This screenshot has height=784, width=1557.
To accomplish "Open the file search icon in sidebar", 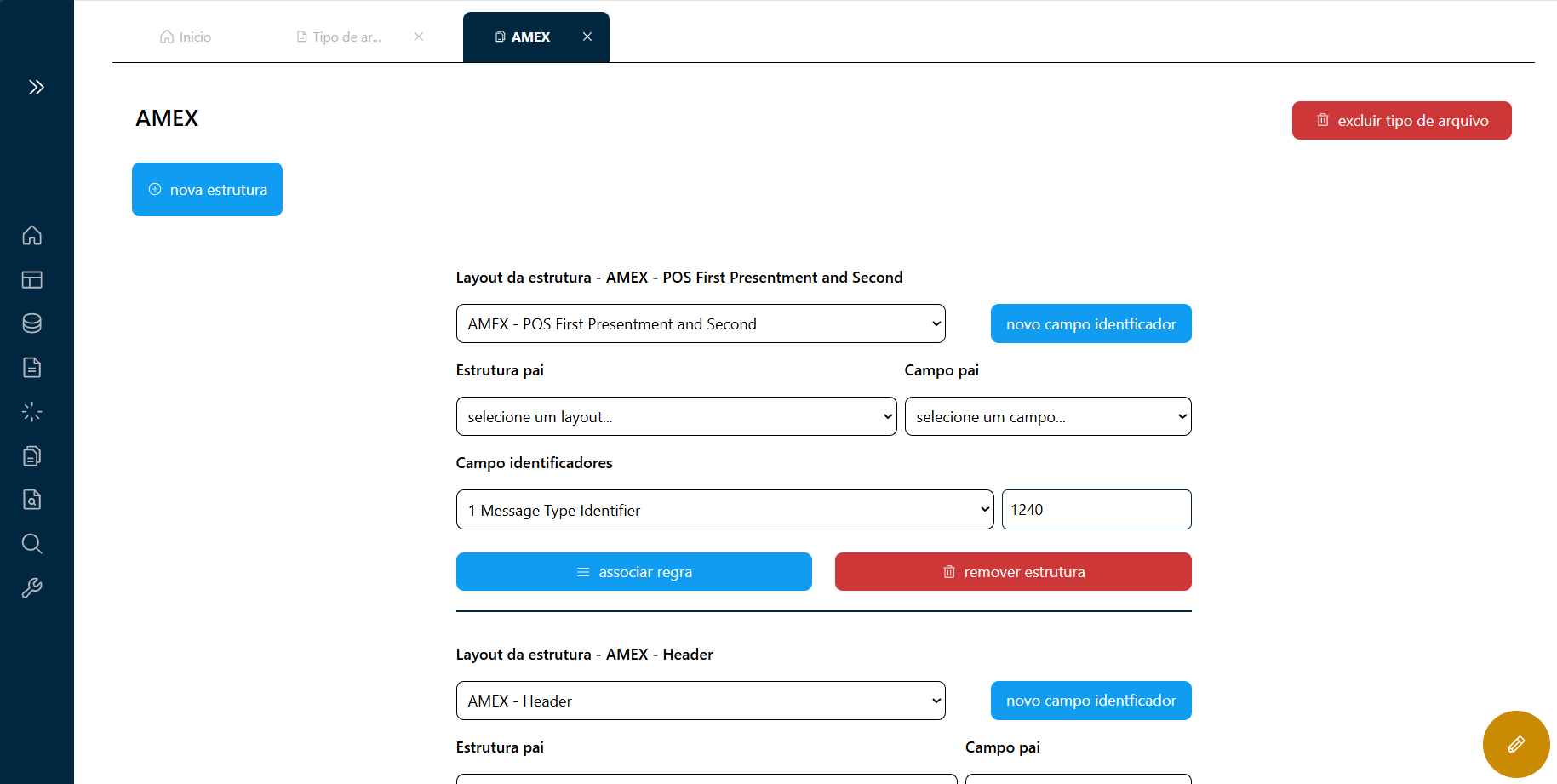I will [32, 500].
